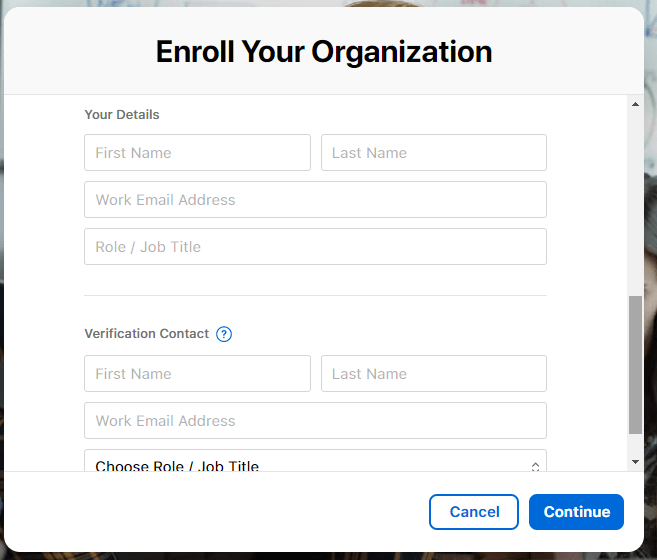Click the Enroll Your Organization heading
The height and width of the screenshot is (560, 657).
pos(324,51)
